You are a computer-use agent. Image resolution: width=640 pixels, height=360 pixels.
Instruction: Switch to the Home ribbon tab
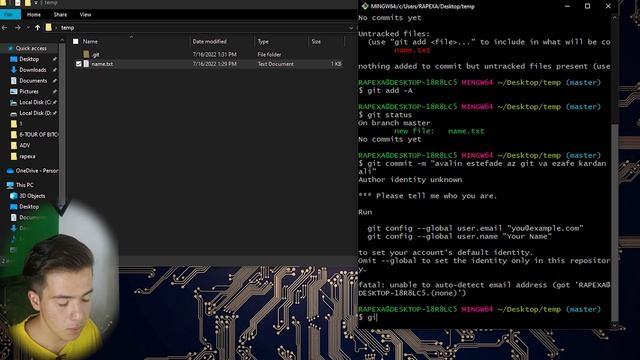coord(34,15)
